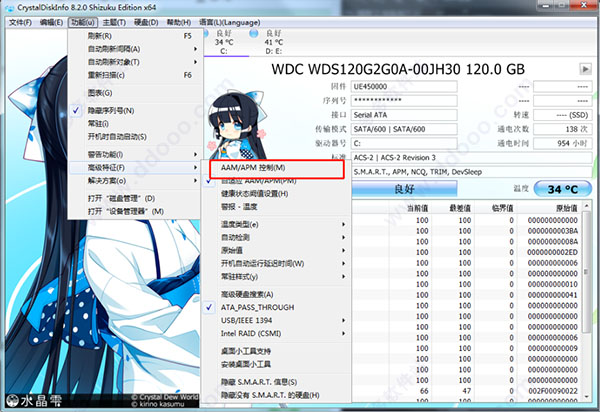Select 高级特征(F) menu entry
The height and width of the screenshot is (412, 600).
click(135, 168)
